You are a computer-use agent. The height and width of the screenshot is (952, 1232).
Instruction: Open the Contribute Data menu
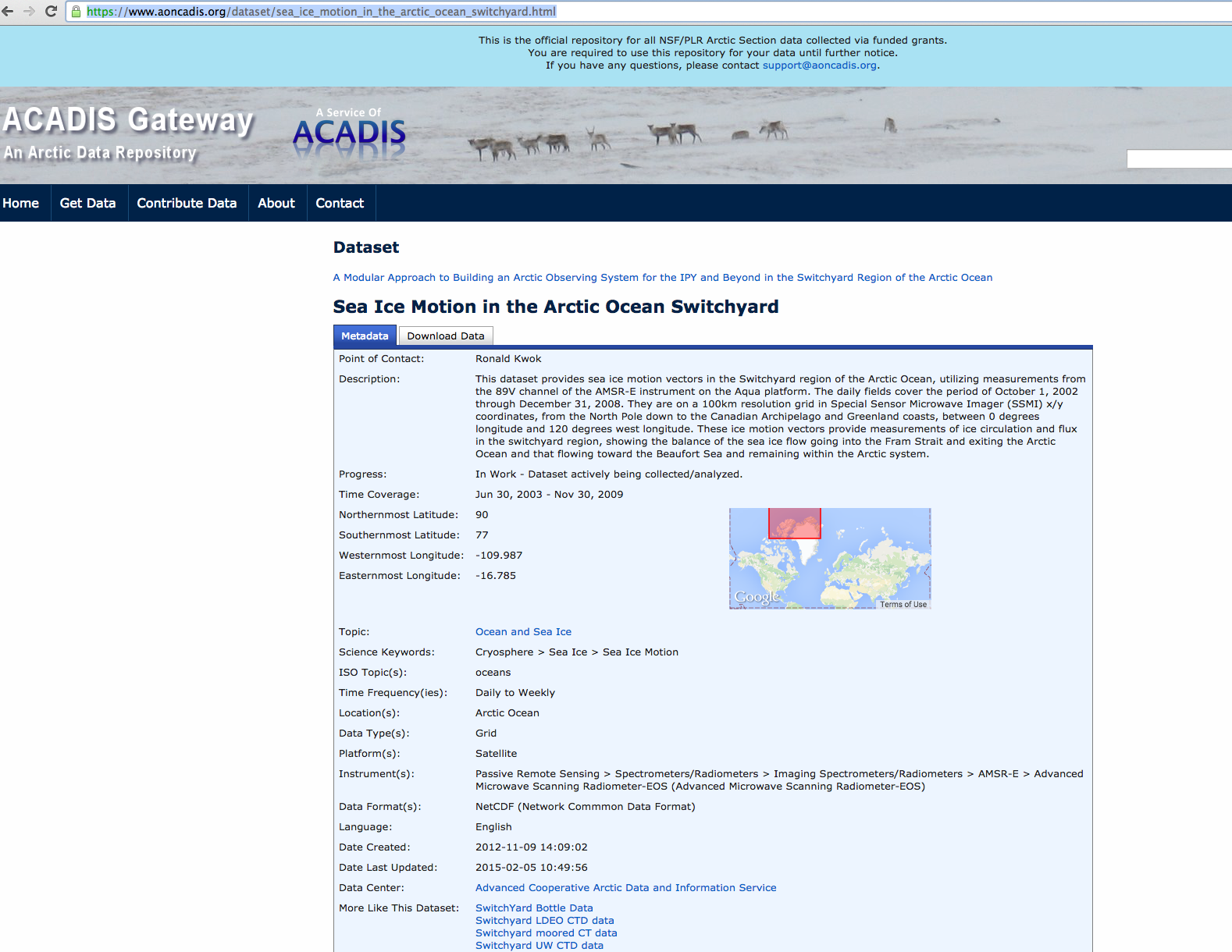(x=187, y=203)
